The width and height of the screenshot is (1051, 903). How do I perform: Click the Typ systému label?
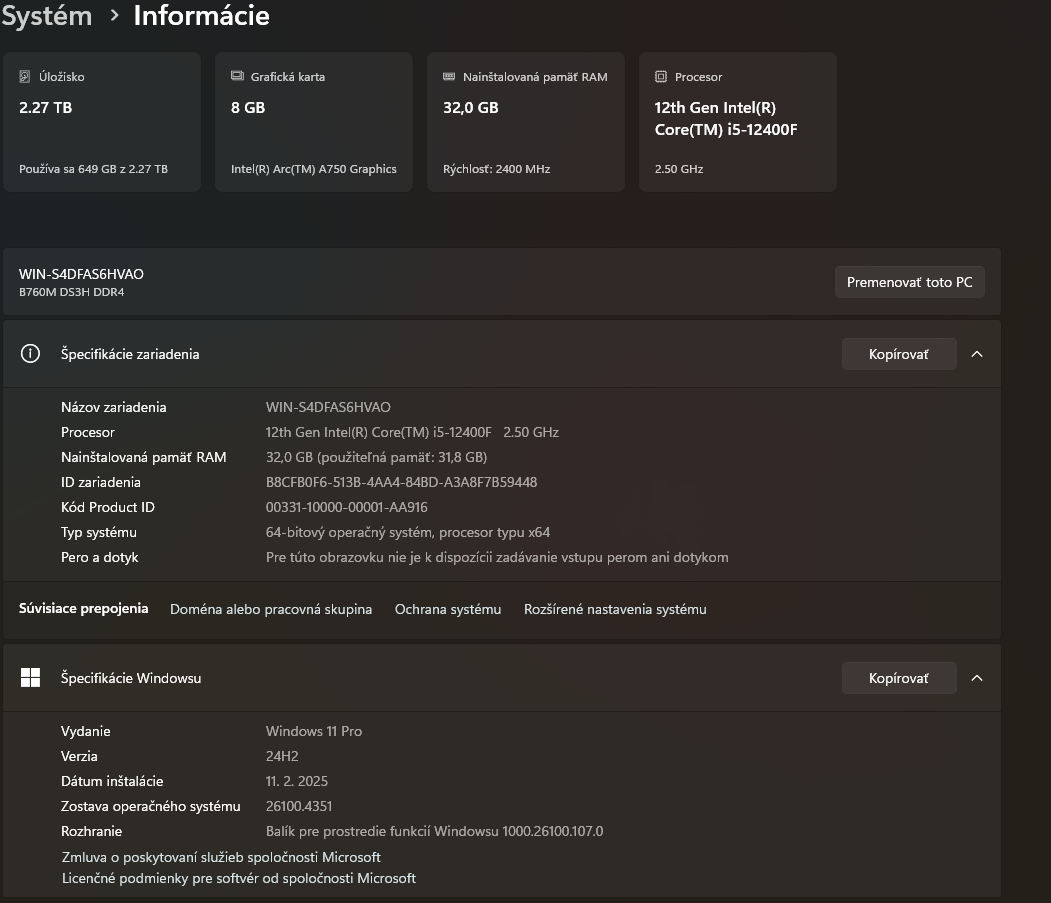pyautogui.click(x=99, y=532)
